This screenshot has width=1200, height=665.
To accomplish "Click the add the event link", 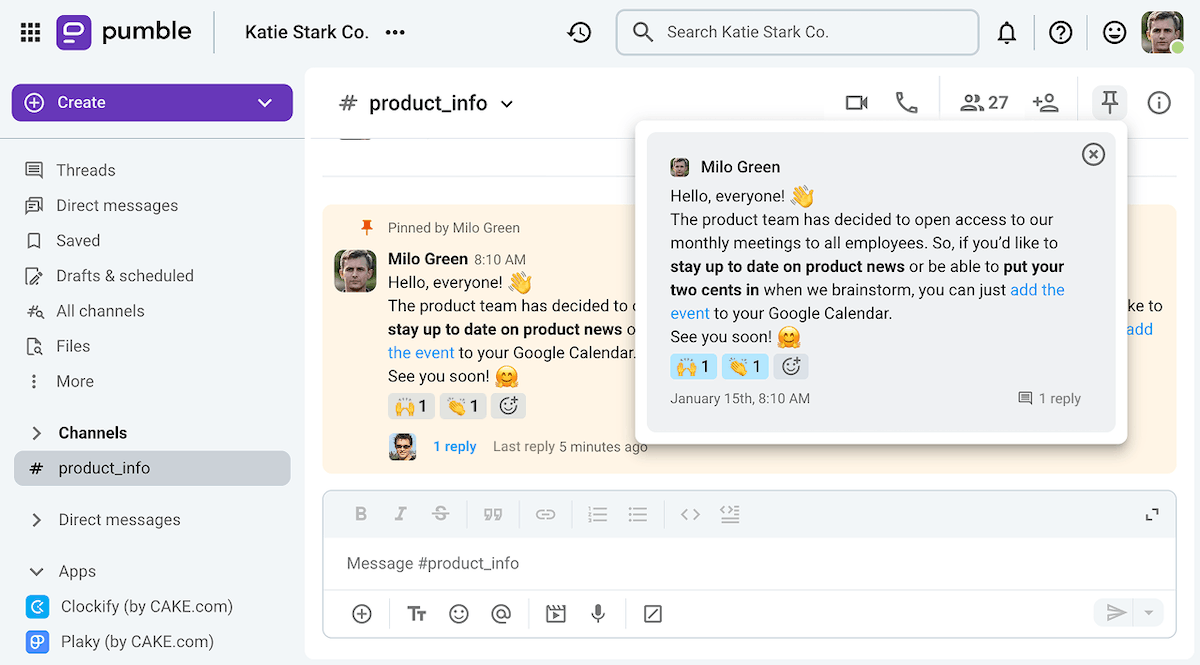I will tap(1038, 289).
